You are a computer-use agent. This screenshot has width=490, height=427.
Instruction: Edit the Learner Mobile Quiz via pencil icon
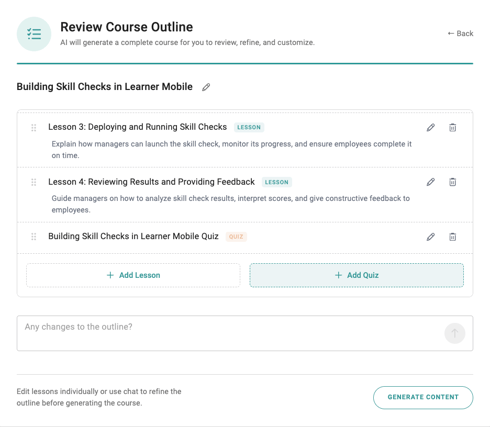pos(431,237)
